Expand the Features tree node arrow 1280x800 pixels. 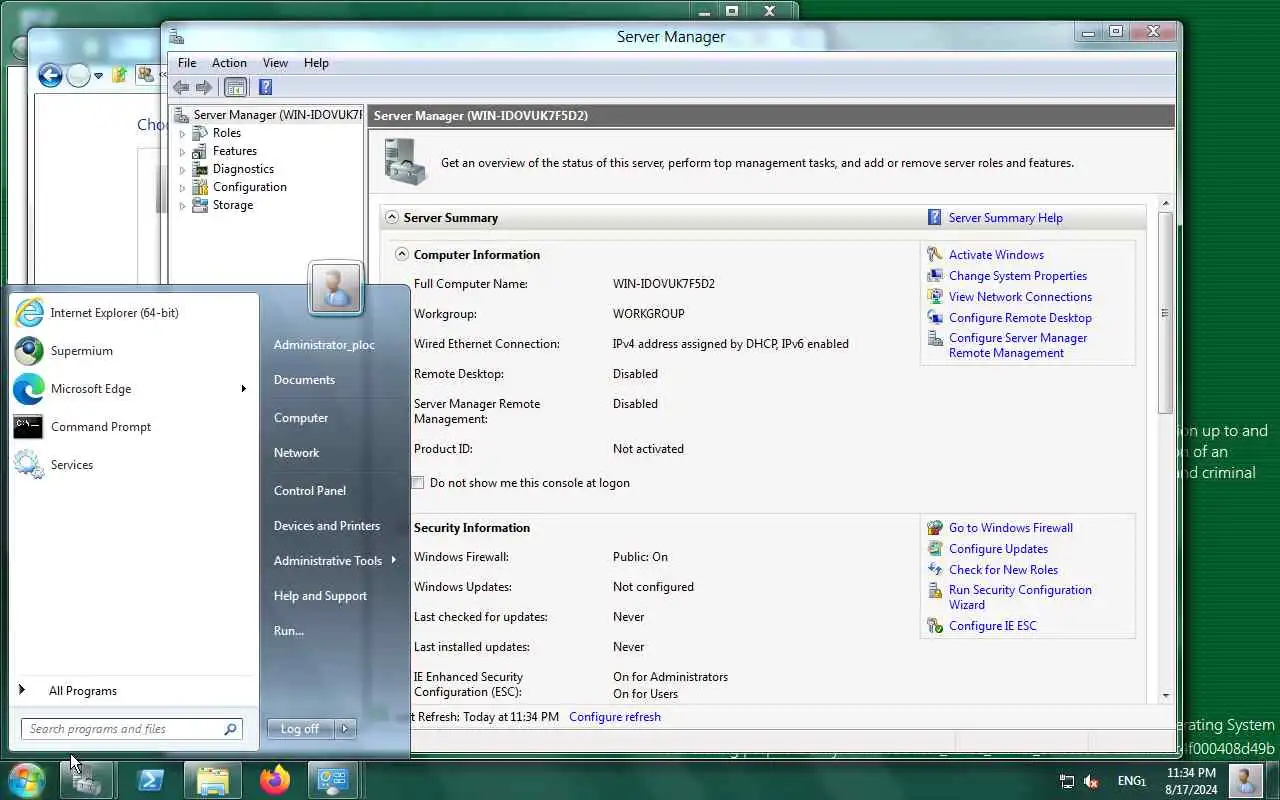pyautogui.click(x=182, y=151)
